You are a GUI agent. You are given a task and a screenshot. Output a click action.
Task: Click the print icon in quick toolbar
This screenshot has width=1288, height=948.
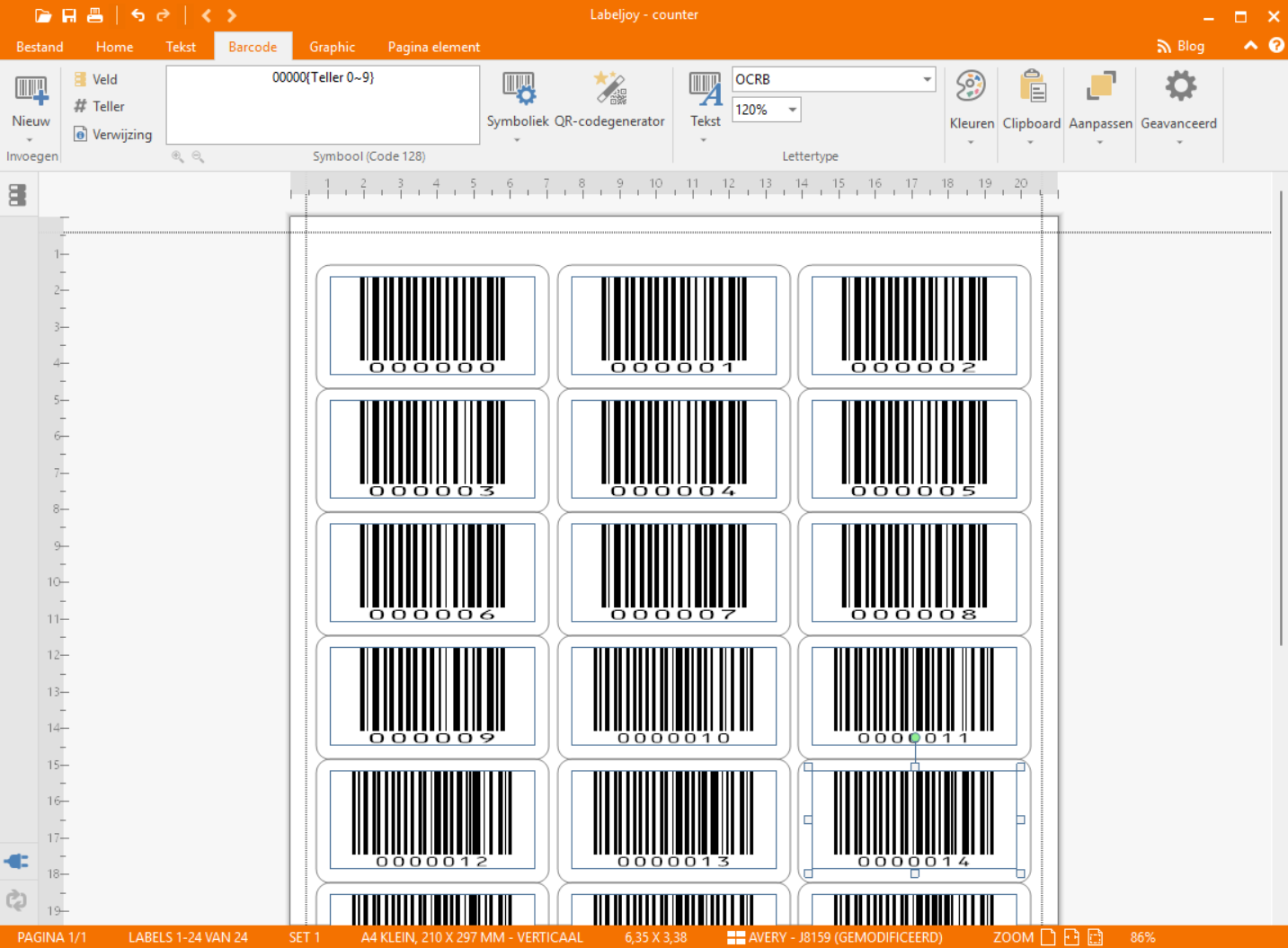95,15
